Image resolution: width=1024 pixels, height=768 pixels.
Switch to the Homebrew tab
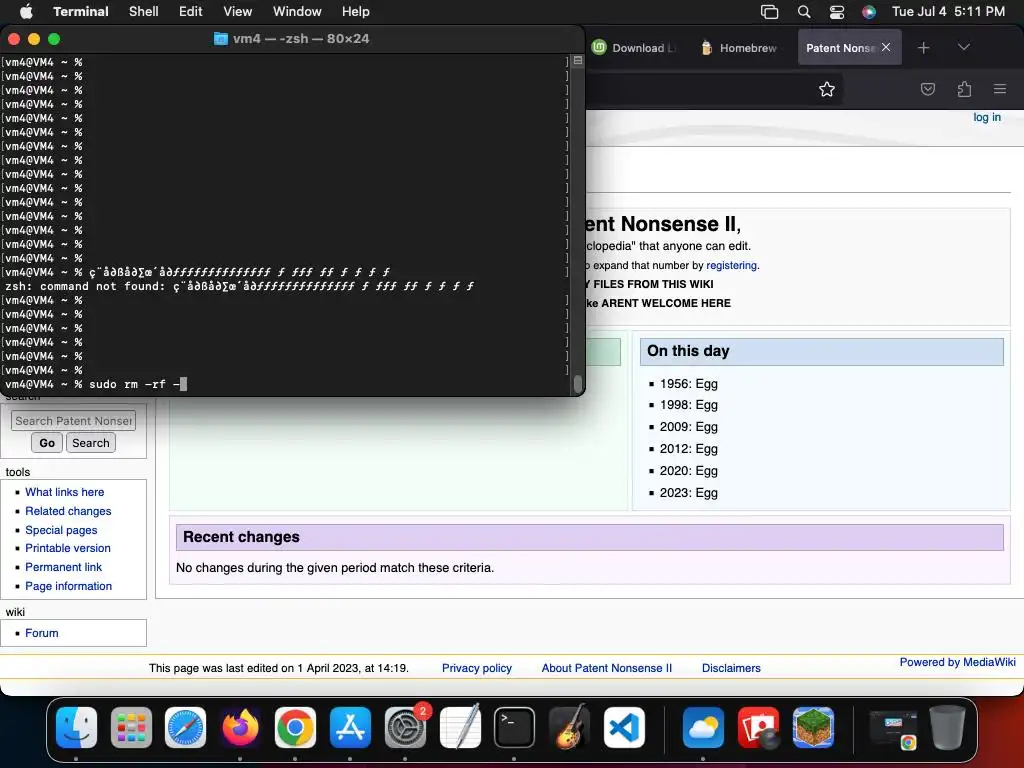click(739, 48)
